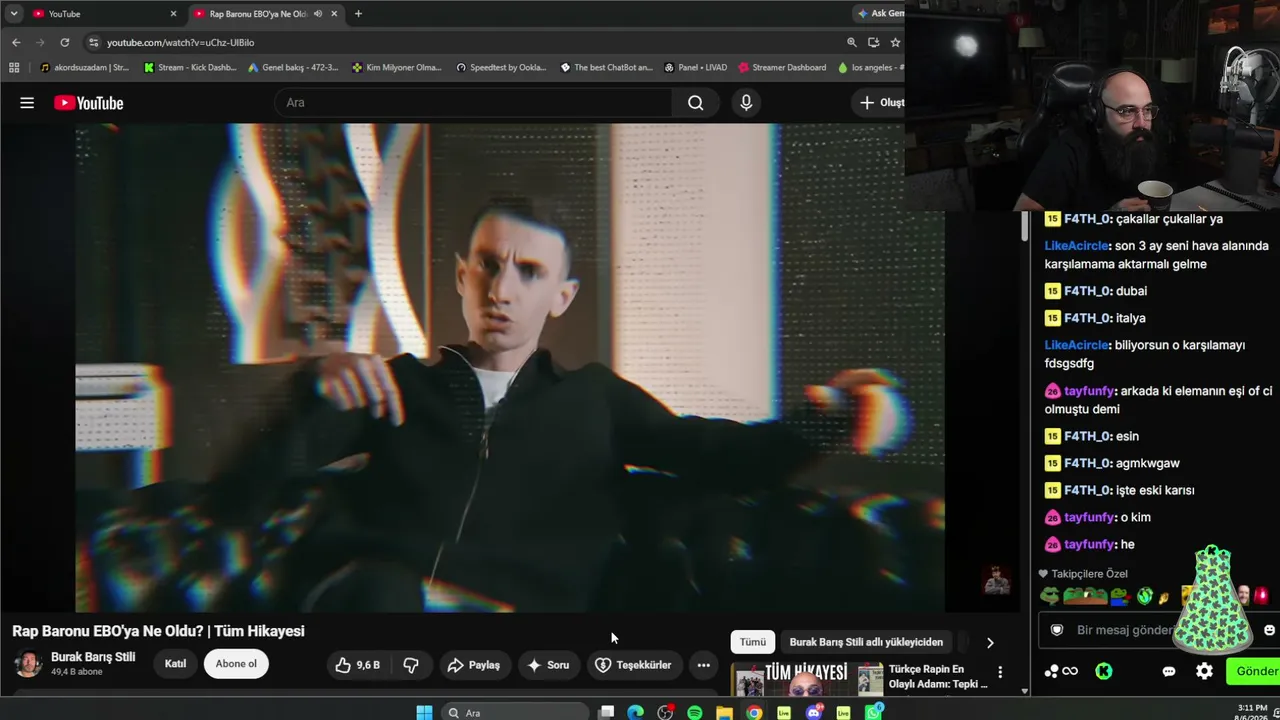Image resolution: width=1280 pixels, height=720 pixels.
Task: Start voice search with the microphone icon
Action: (x=746, y=103)
